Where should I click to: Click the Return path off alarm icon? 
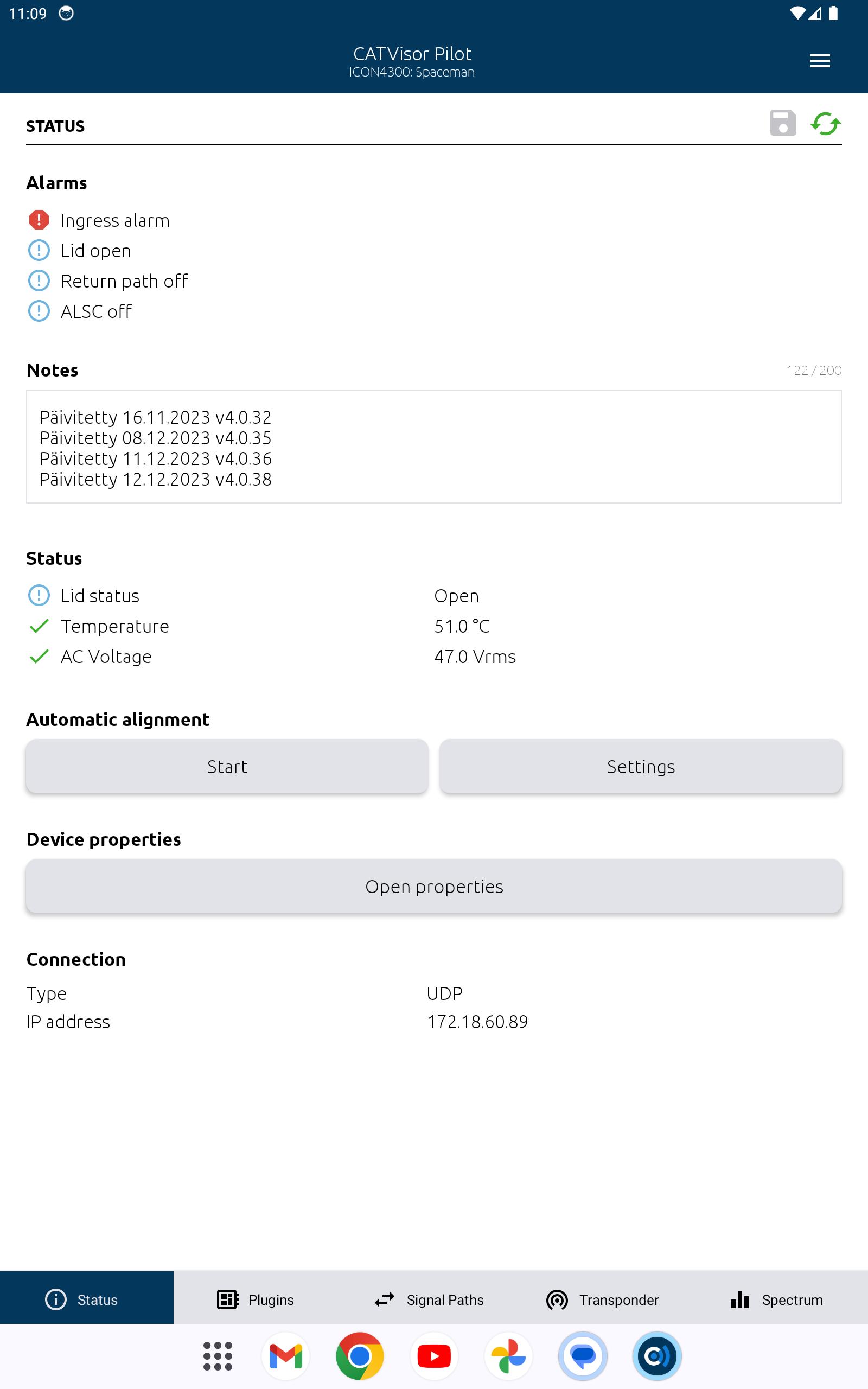click(x=39, y=281)
